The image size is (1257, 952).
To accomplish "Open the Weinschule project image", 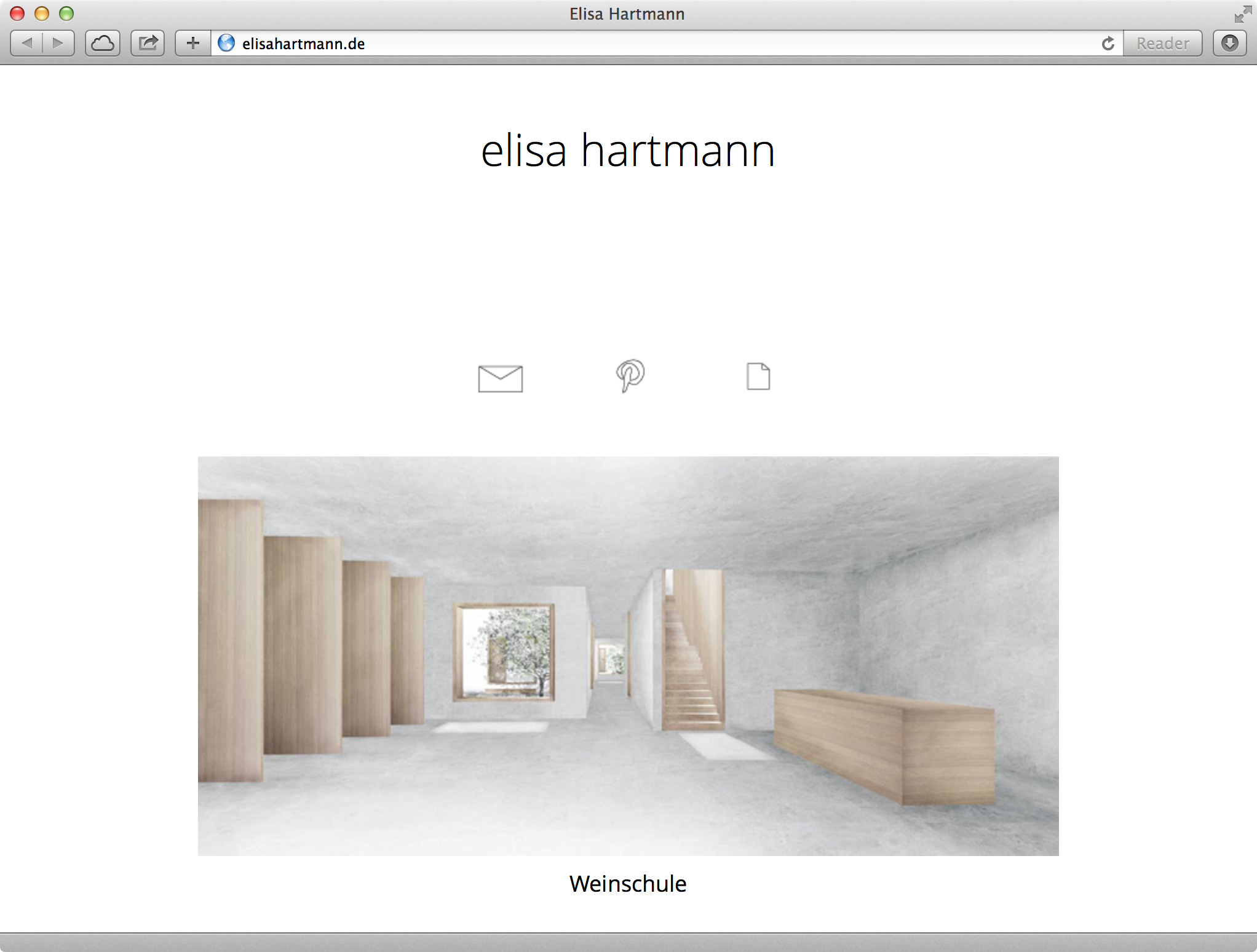I will click(628, 656).
